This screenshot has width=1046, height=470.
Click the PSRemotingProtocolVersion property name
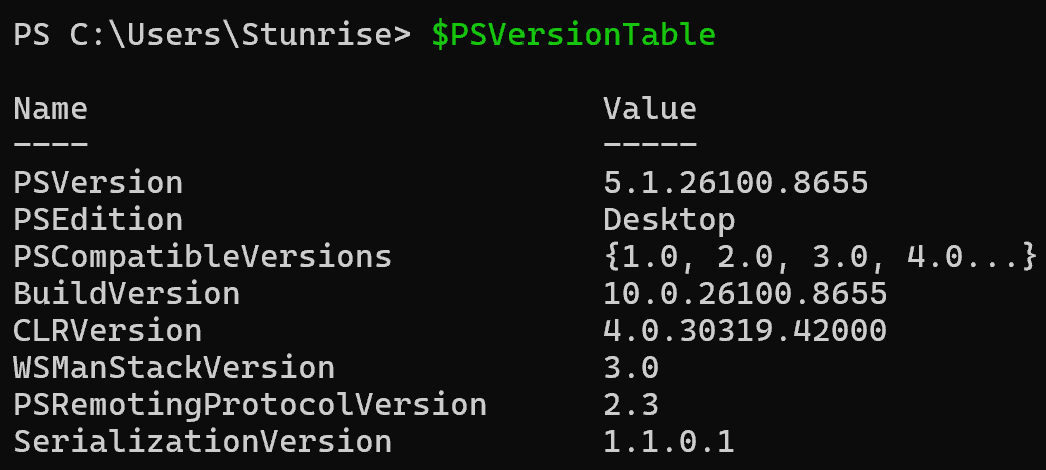(x=249, y=405)
